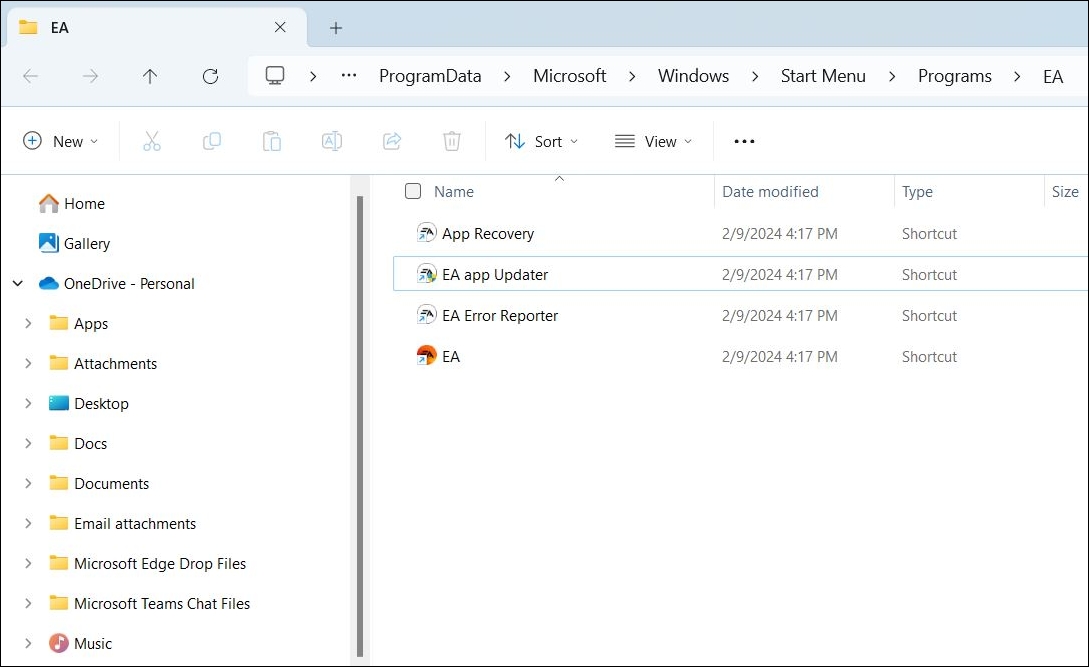Open the See more toolbar menu
Screen dimensions: 1089x667
(743, 141)
